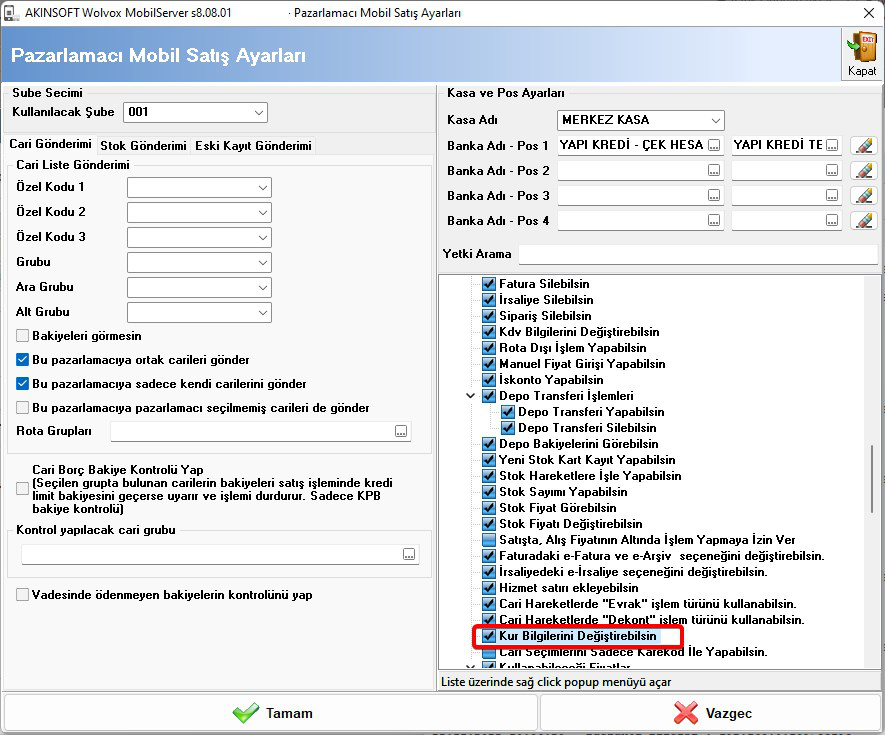Uncheck Fatura Silebilsin permission
The width and height of the screenshot is (885, 735).
pos(489,283)
